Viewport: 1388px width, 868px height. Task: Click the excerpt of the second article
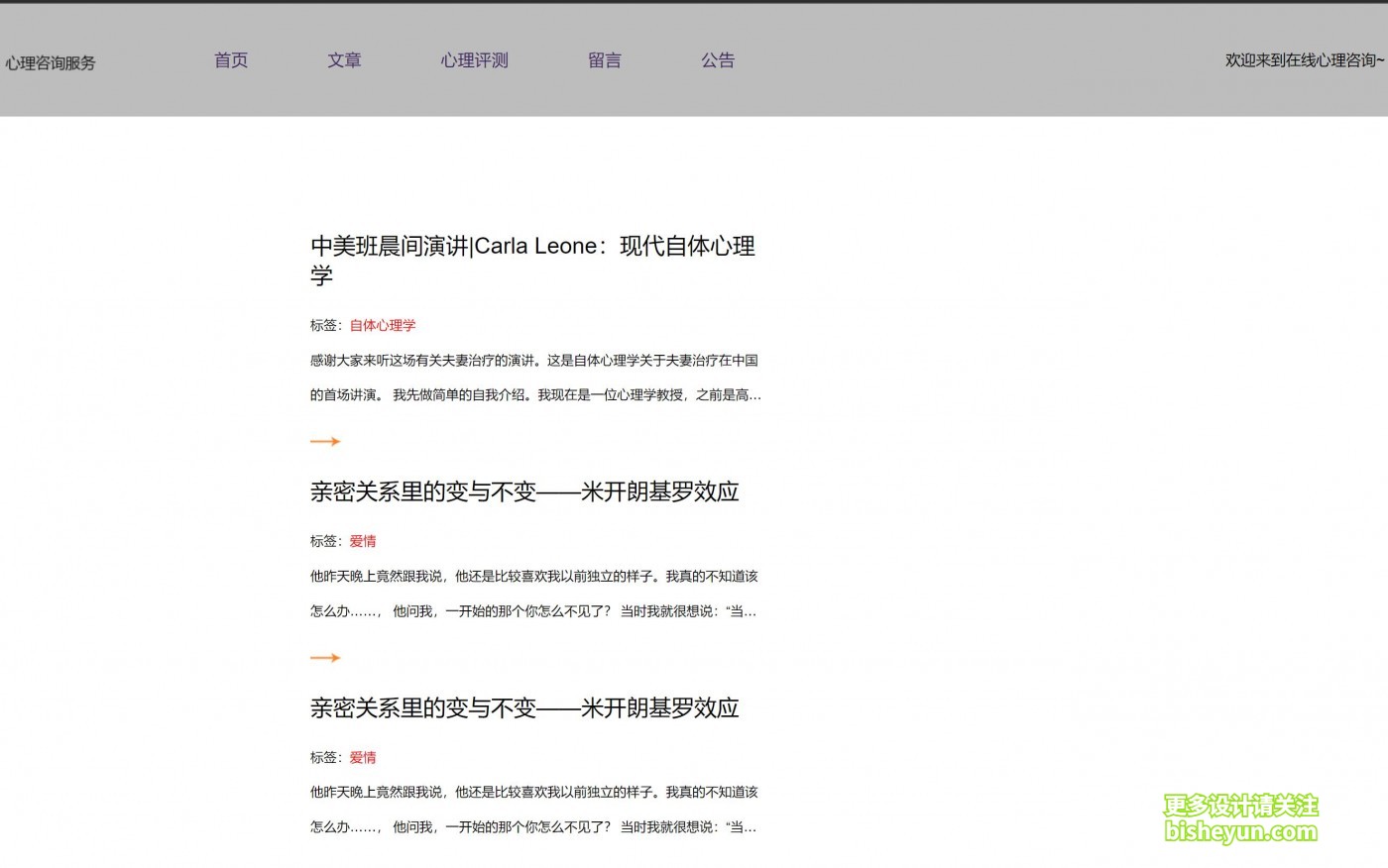(533, 594)
